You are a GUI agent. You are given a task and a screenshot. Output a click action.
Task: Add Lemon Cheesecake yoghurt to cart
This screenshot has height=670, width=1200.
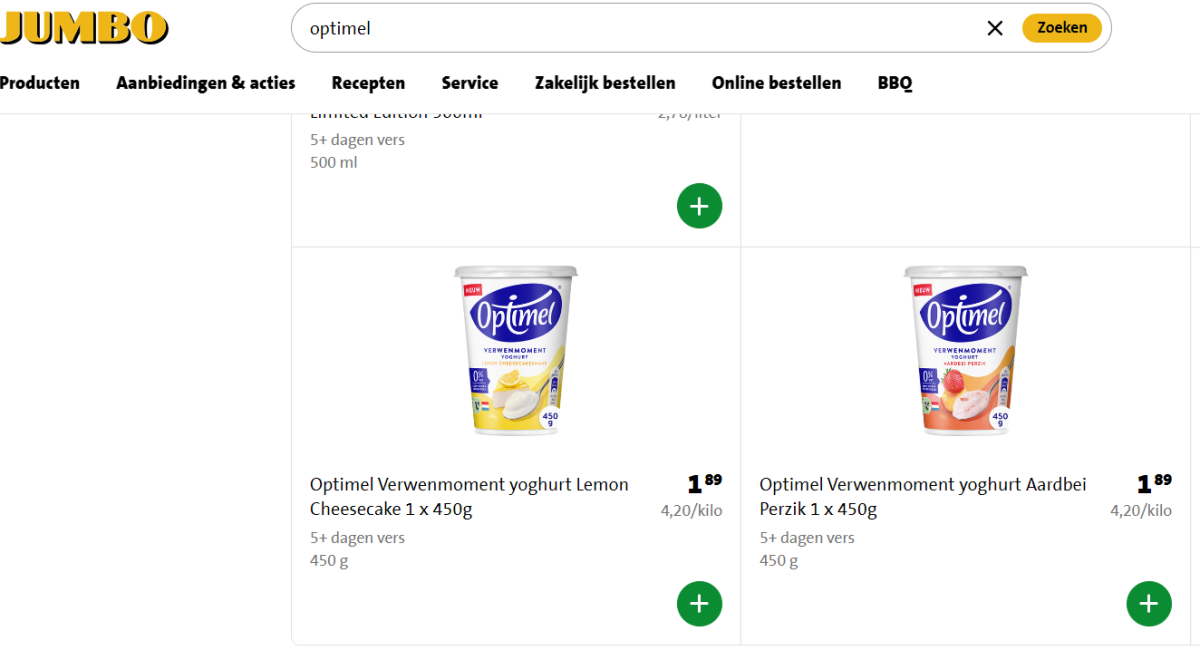tap(699, 604)
